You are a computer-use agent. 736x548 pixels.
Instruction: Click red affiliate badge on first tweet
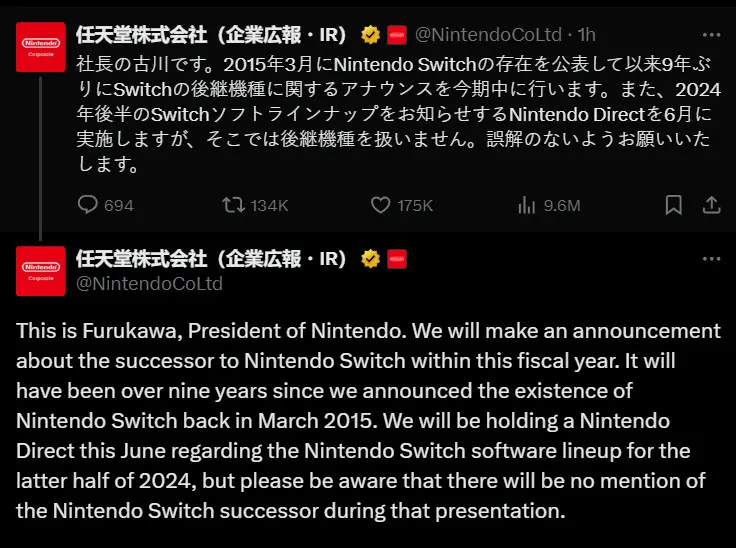pyautogui.click(x=397, y=35)
